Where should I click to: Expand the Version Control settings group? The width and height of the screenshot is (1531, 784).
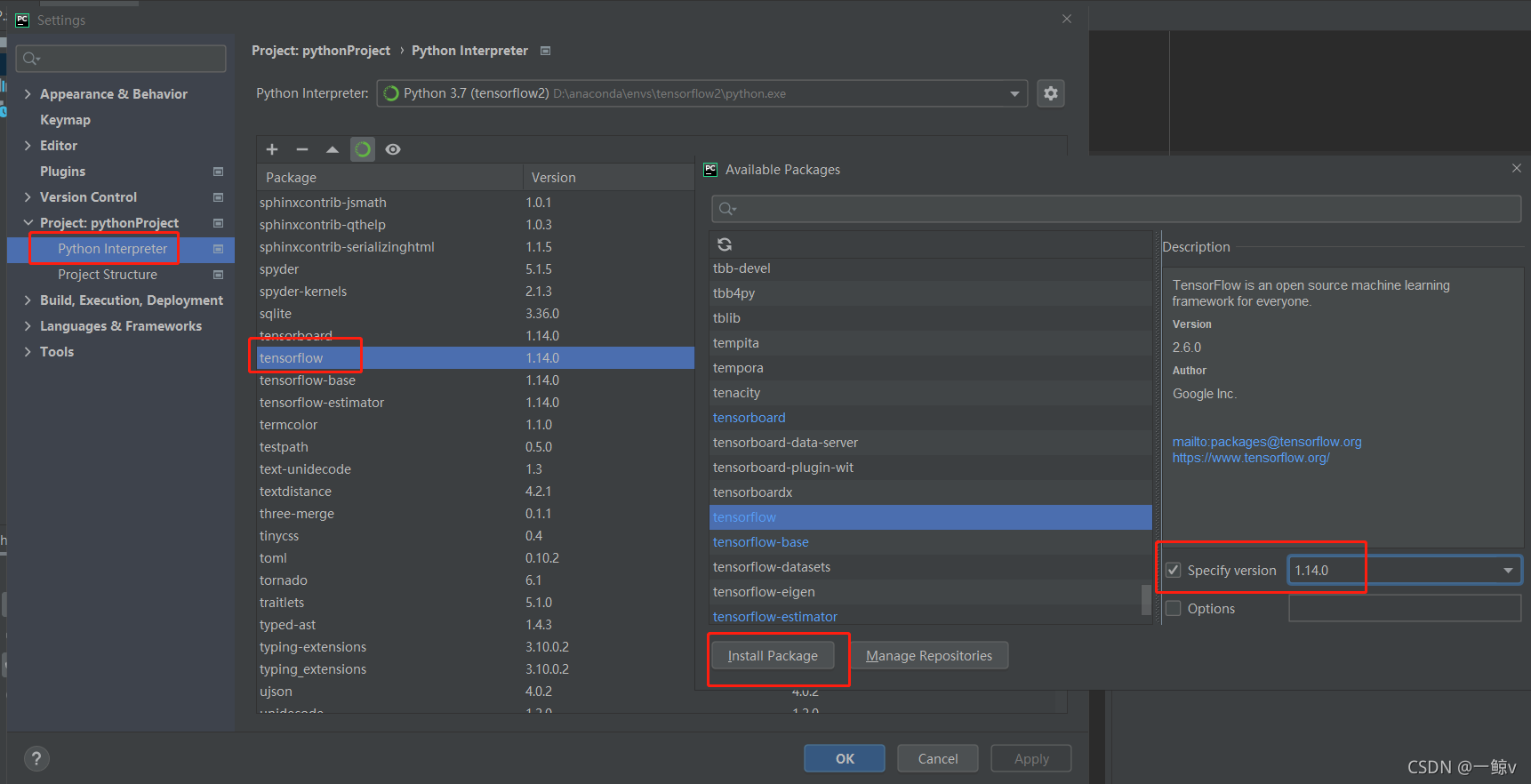pos(28,197)
